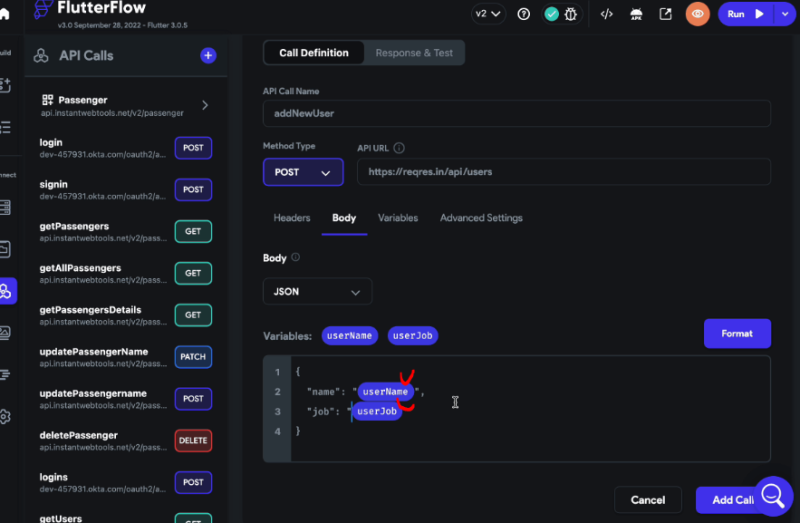Click the userJob variable chip beside Variables

pos(413,336)
